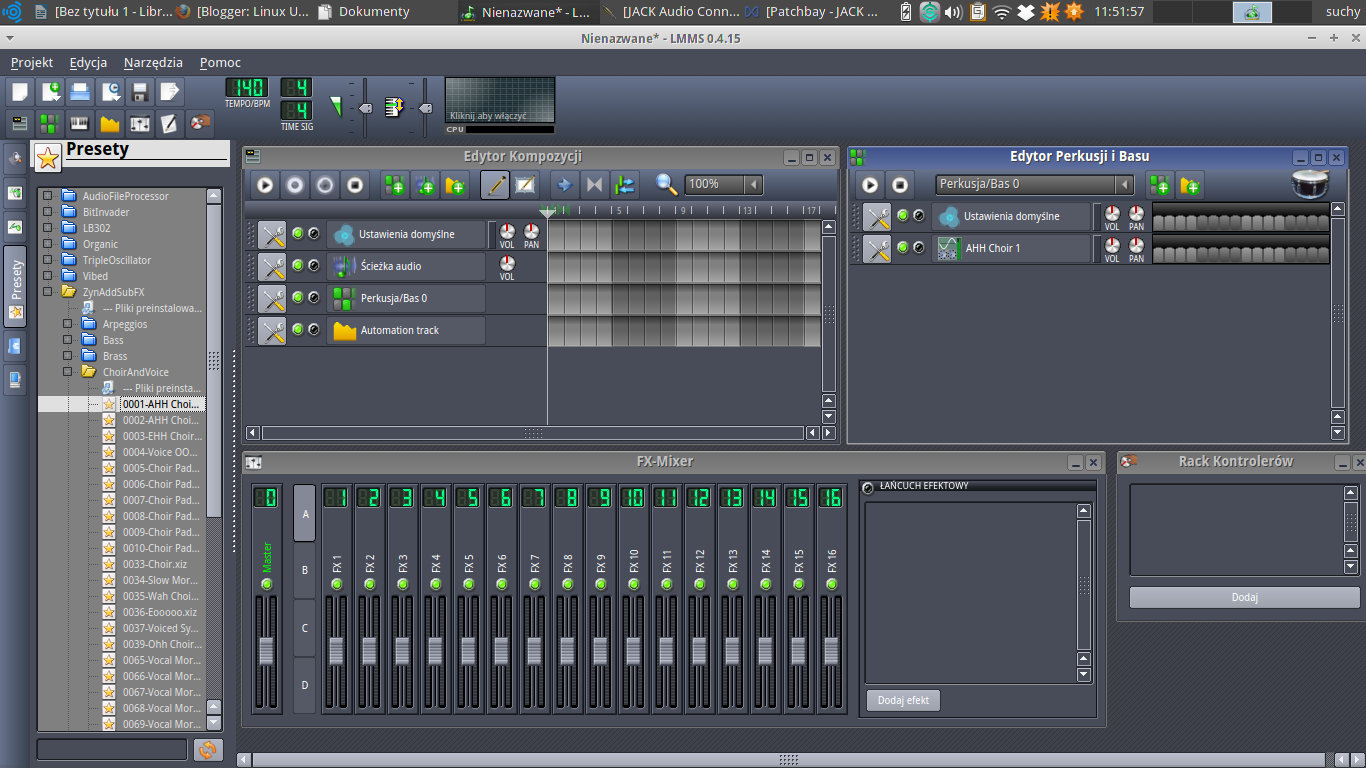Open the Projekt menu

pyautogui.click(x=31, y=62)
